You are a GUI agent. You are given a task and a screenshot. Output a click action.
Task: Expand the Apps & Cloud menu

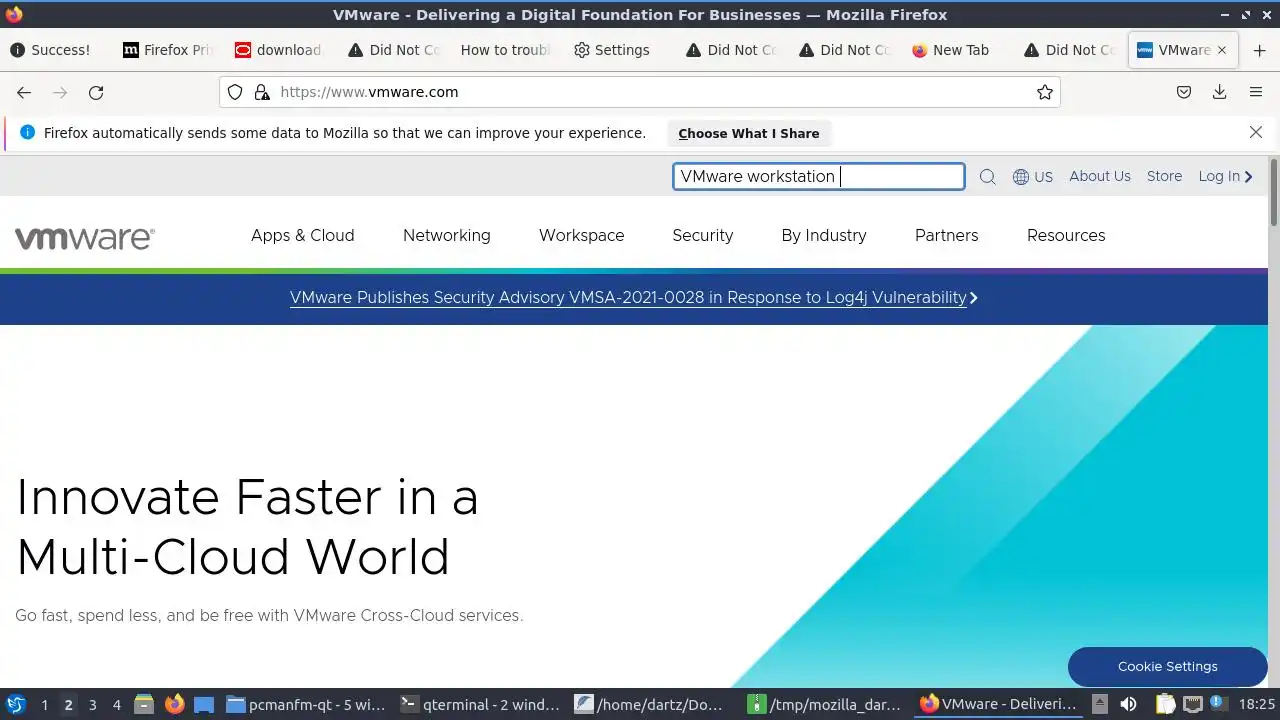[x=302, y=236]
